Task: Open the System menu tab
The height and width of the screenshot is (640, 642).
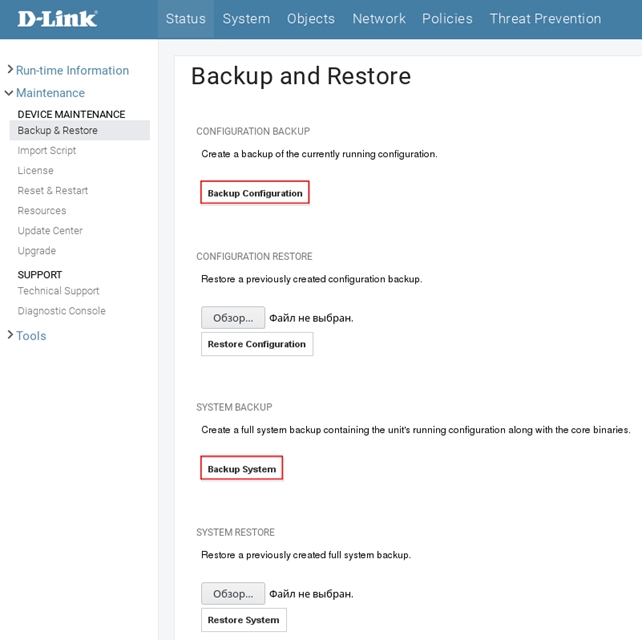Action: coord(246,18)
